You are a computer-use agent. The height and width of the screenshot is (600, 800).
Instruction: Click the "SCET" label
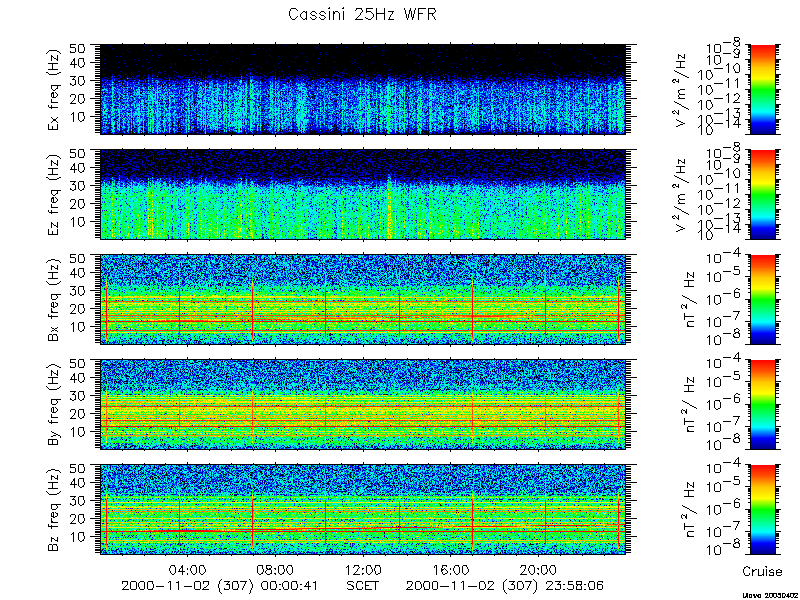click(x=362, y=585)
